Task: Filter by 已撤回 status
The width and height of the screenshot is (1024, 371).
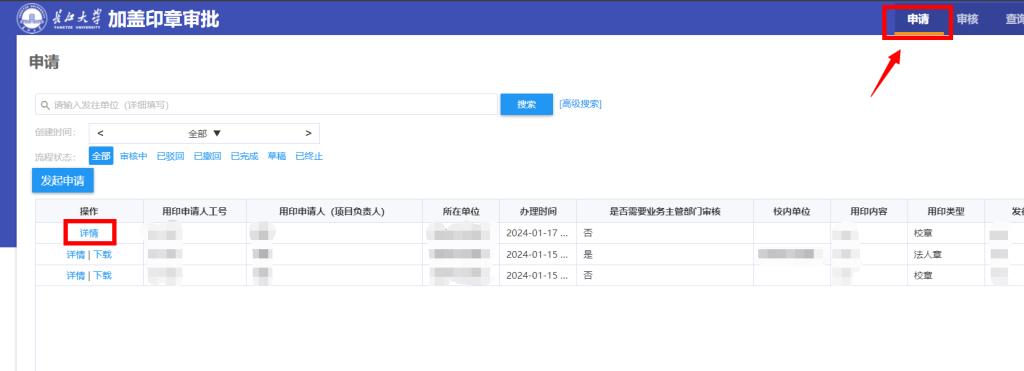Action: tap(207, 156)
